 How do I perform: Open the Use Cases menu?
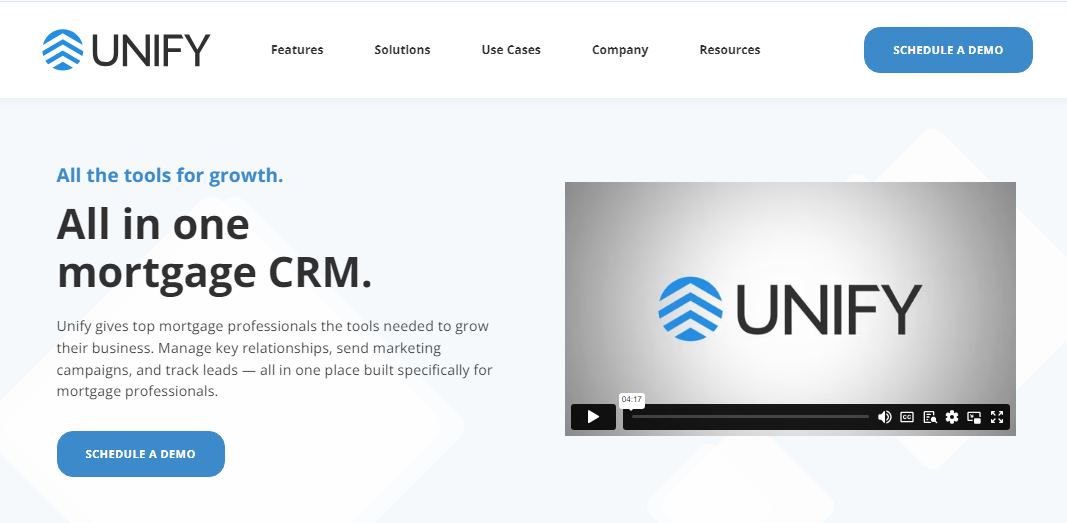(511, 50)
